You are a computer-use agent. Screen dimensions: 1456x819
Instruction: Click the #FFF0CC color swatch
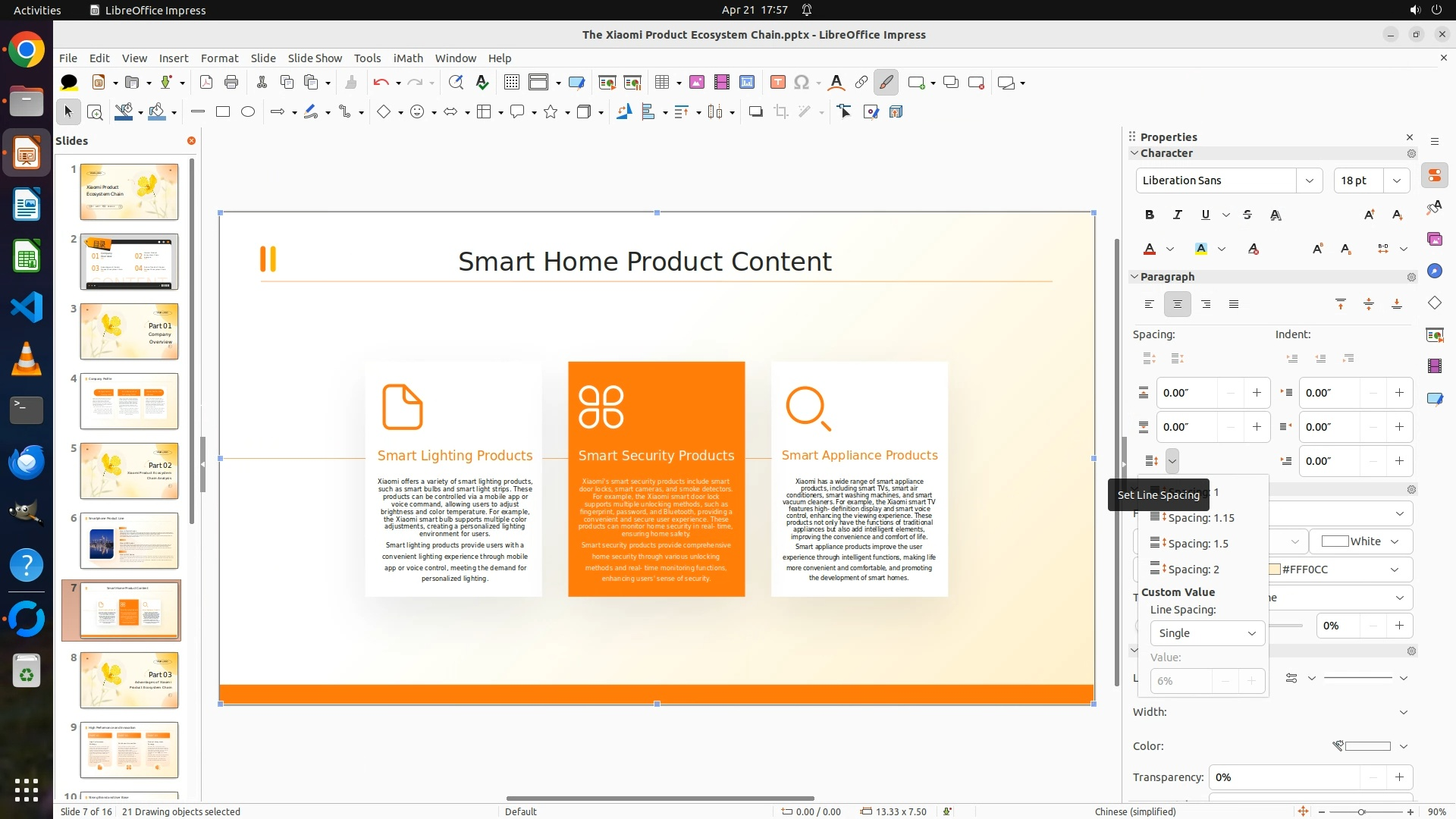(1276, 570)
